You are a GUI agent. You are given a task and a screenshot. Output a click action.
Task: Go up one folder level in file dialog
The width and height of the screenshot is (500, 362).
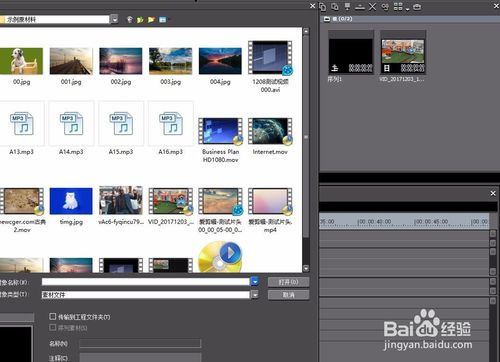140,19
